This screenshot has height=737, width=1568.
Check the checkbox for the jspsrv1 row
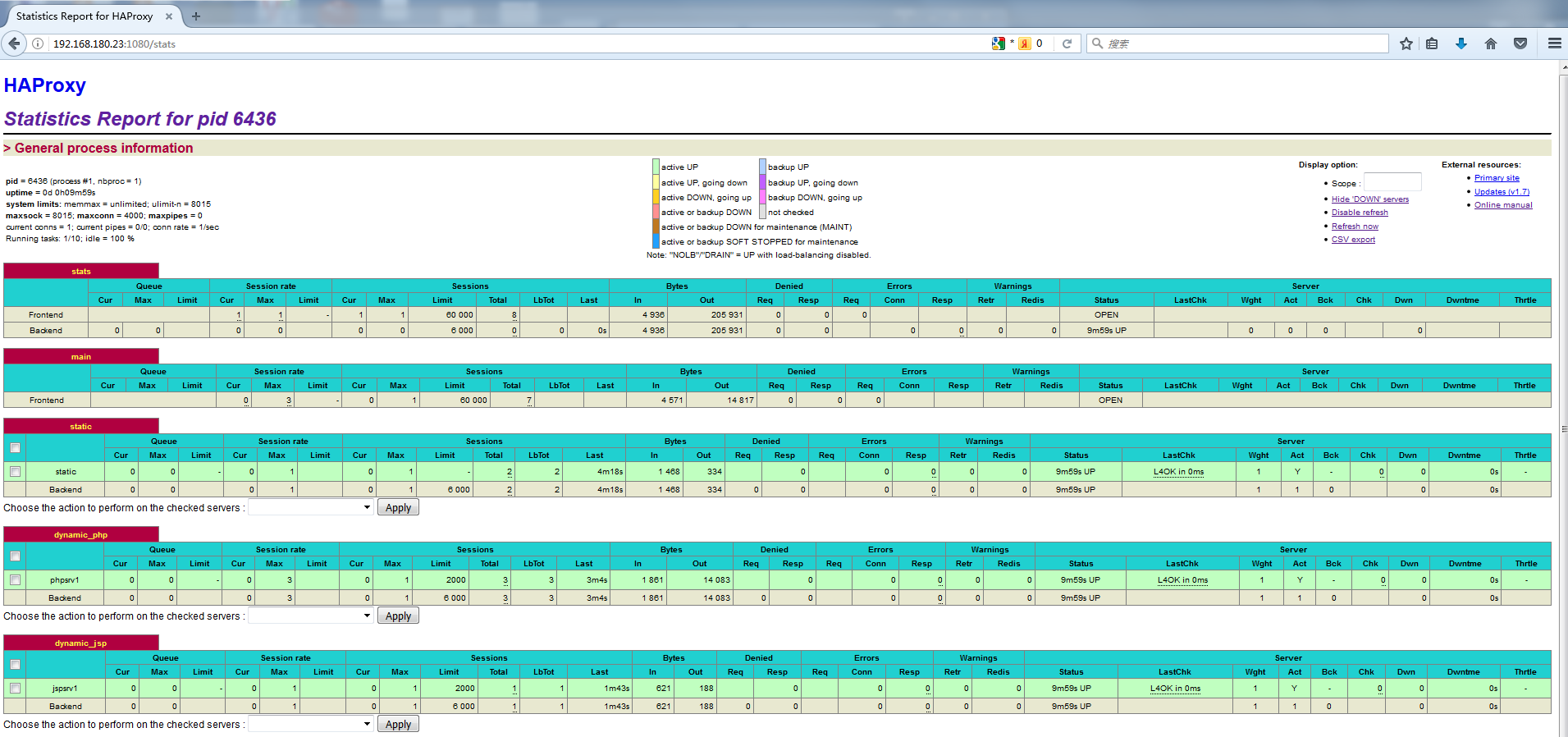(x=15, y=688)
